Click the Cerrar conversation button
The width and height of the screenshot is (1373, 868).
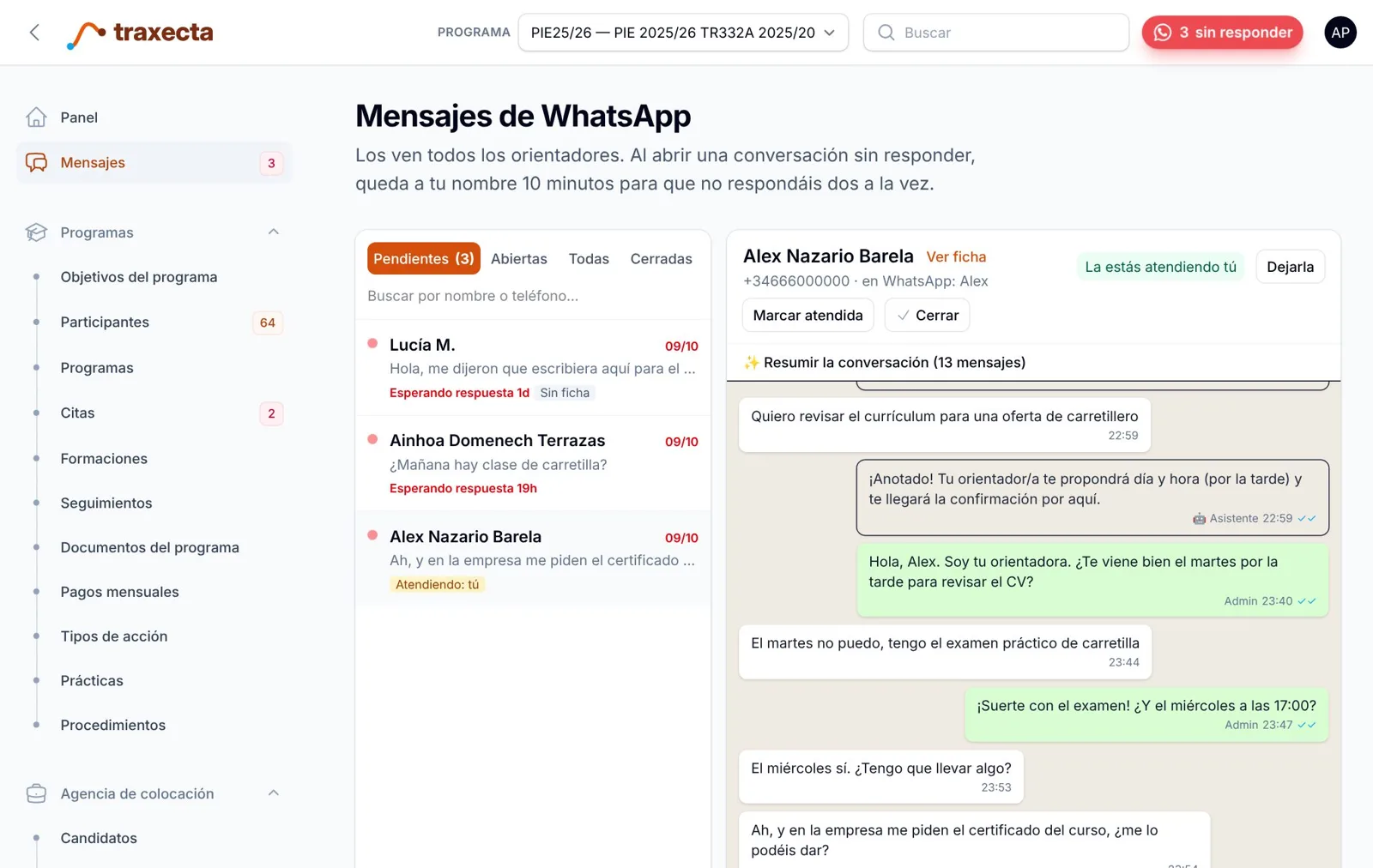(x=927, y=316)
